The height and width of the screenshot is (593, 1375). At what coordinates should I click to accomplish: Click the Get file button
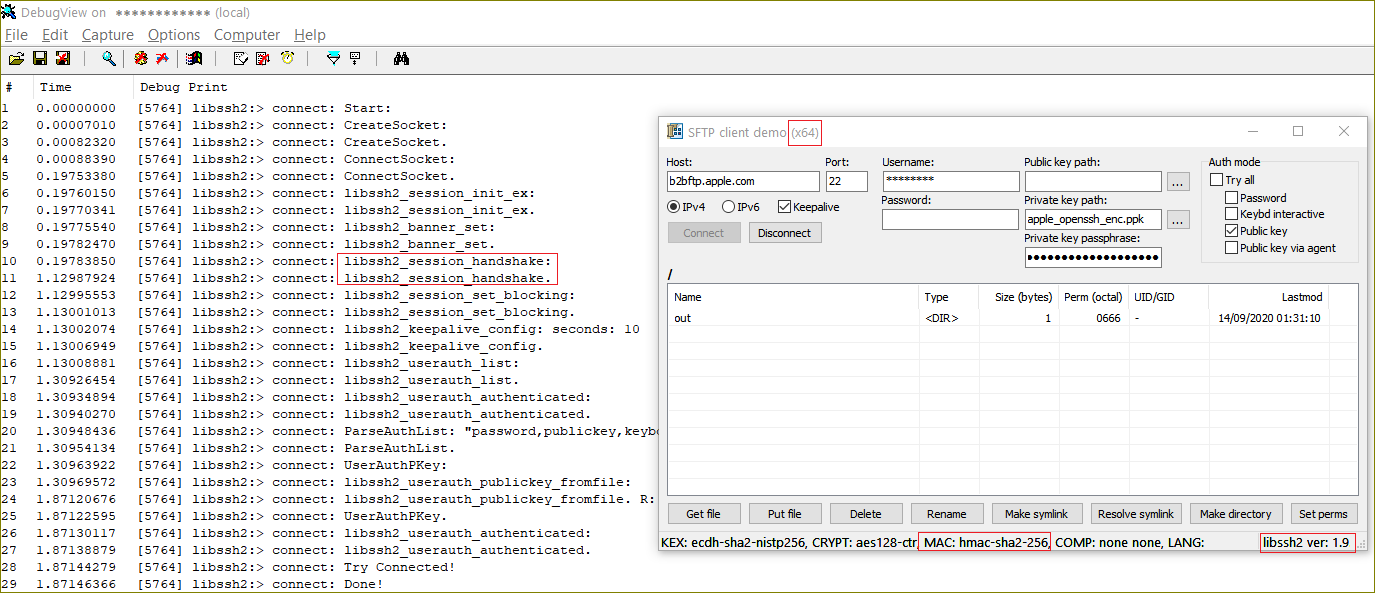703,514
